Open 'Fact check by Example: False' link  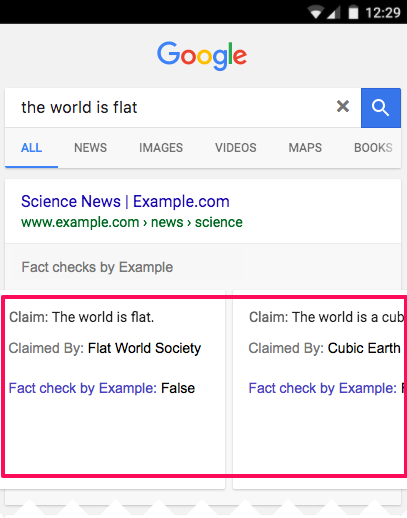pos(102,388)
